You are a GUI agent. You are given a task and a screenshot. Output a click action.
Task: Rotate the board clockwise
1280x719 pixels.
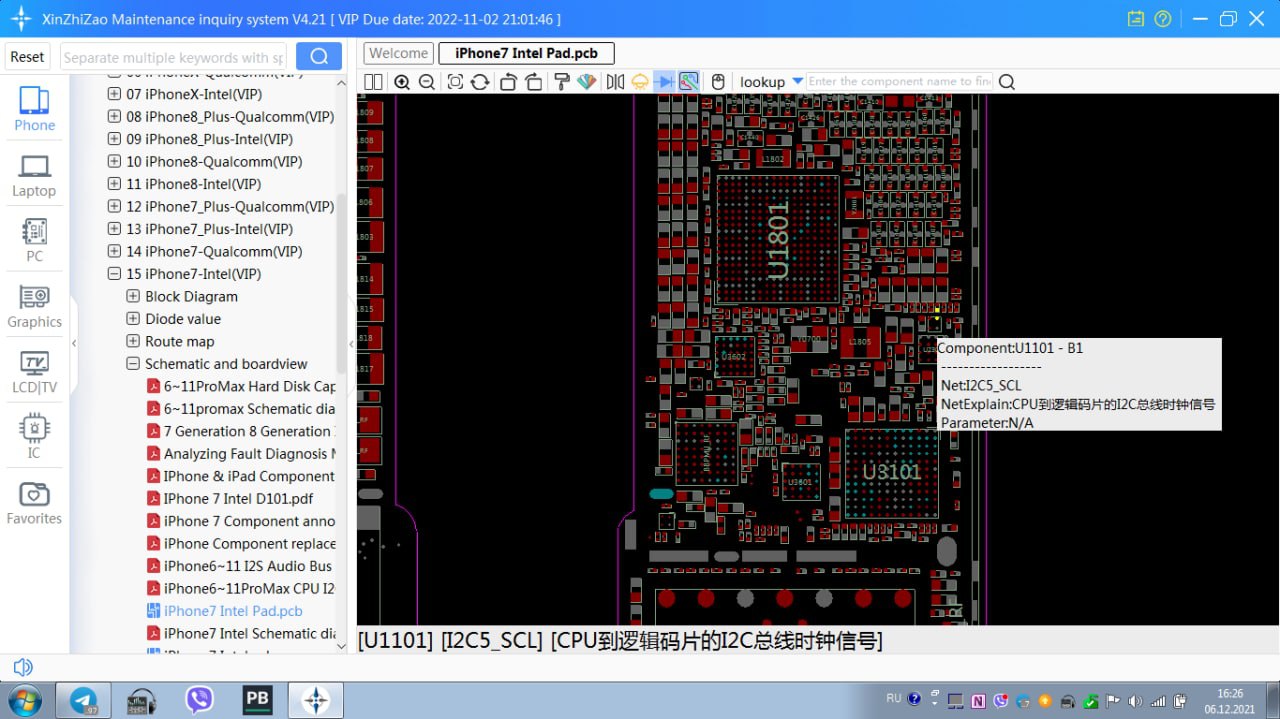[x=533, y=82]
